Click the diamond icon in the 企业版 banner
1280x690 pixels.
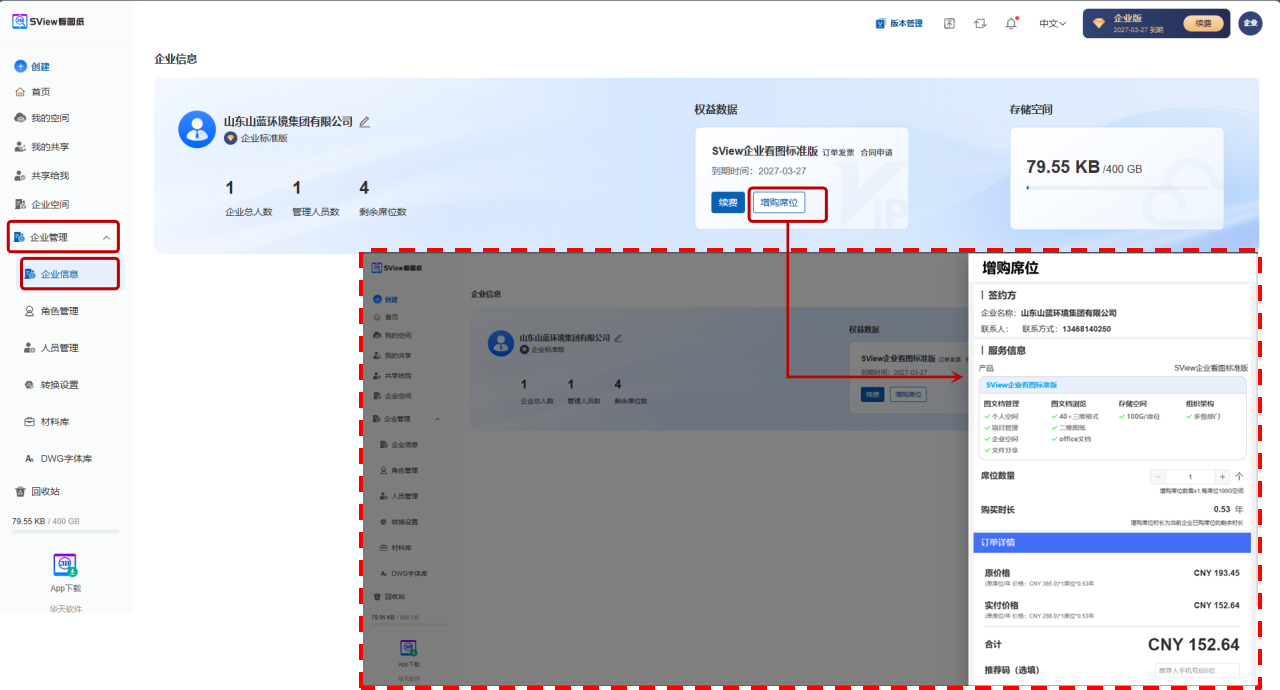(1098, 23)
